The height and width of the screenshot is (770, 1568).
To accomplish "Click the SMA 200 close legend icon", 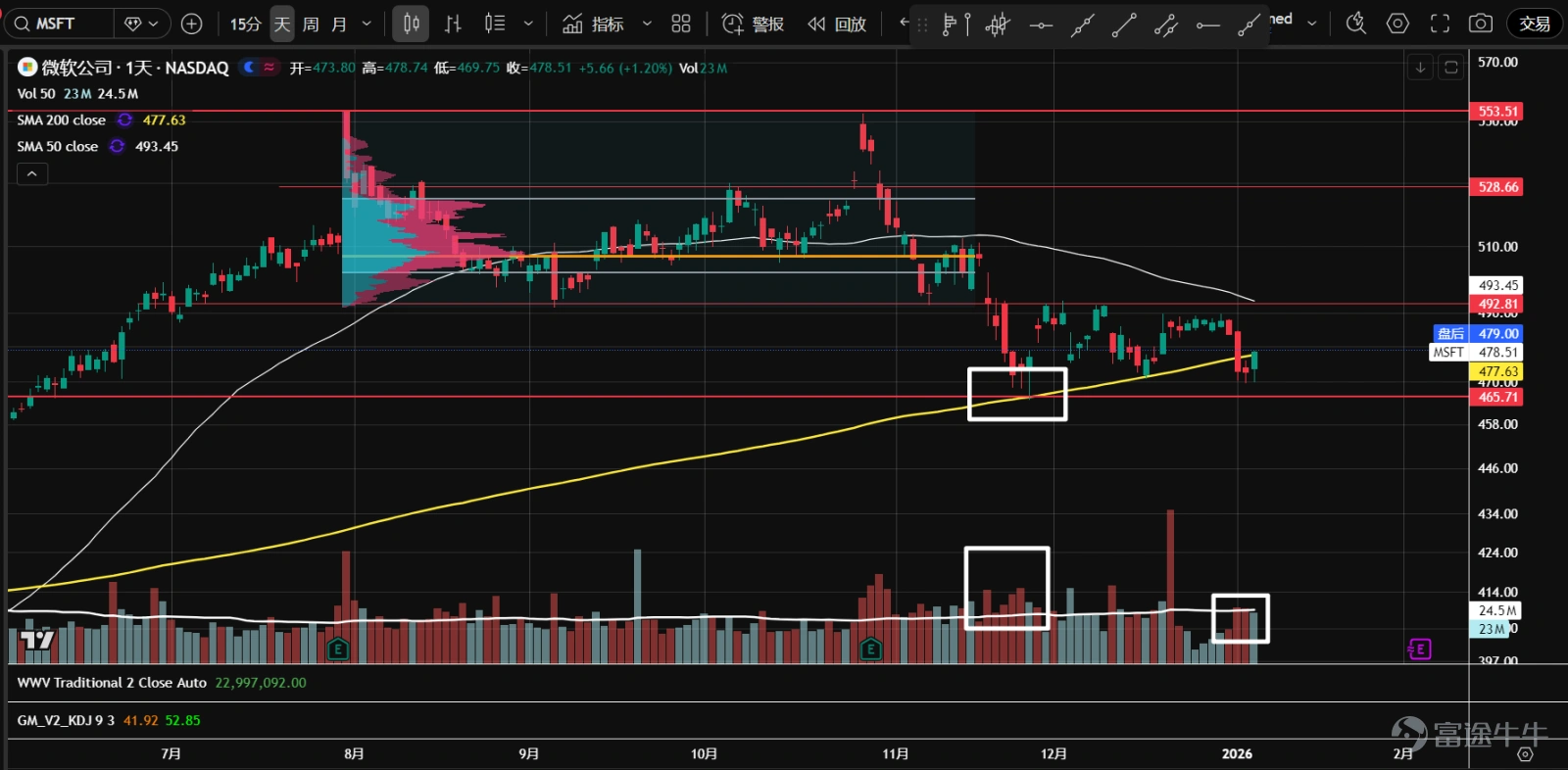I will (124, 120).
